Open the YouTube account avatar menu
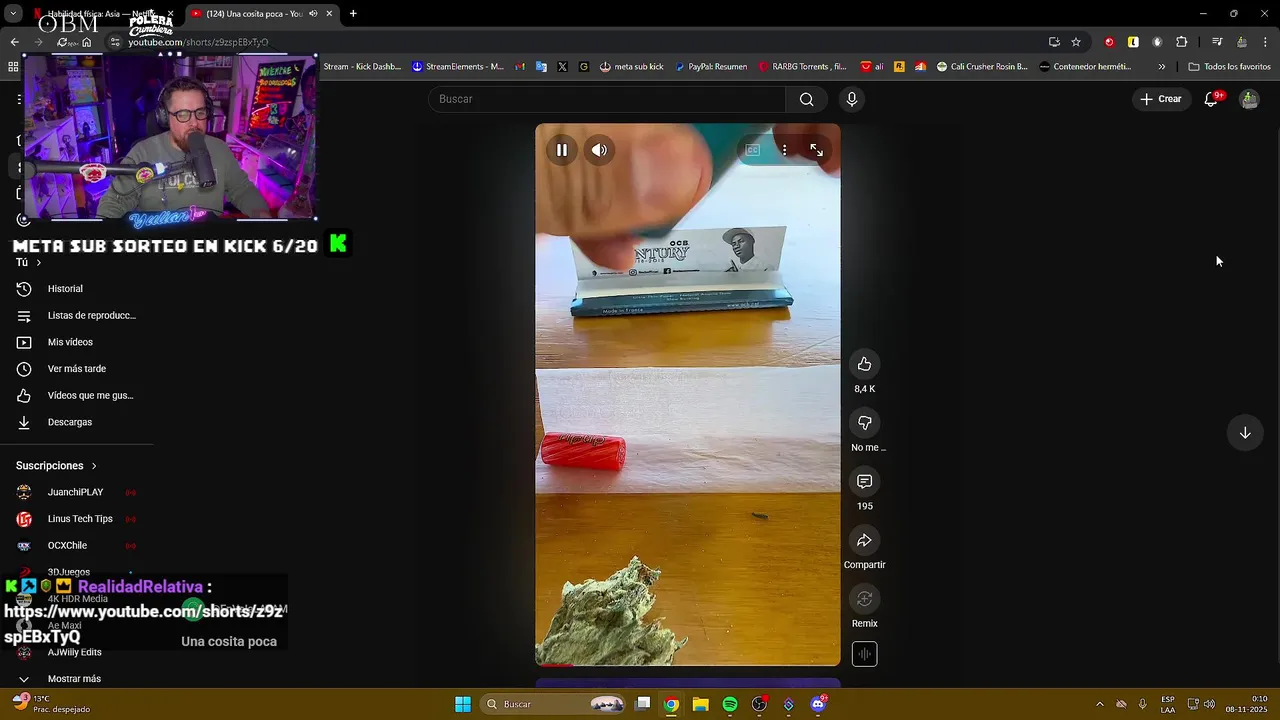Image resolution: width=1280 pixels, height=720 pixels. (x=1249, y=99)
